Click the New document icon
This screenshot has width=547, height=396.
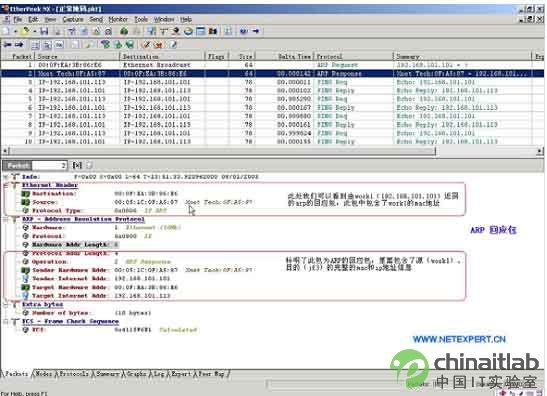click(6, 31)
